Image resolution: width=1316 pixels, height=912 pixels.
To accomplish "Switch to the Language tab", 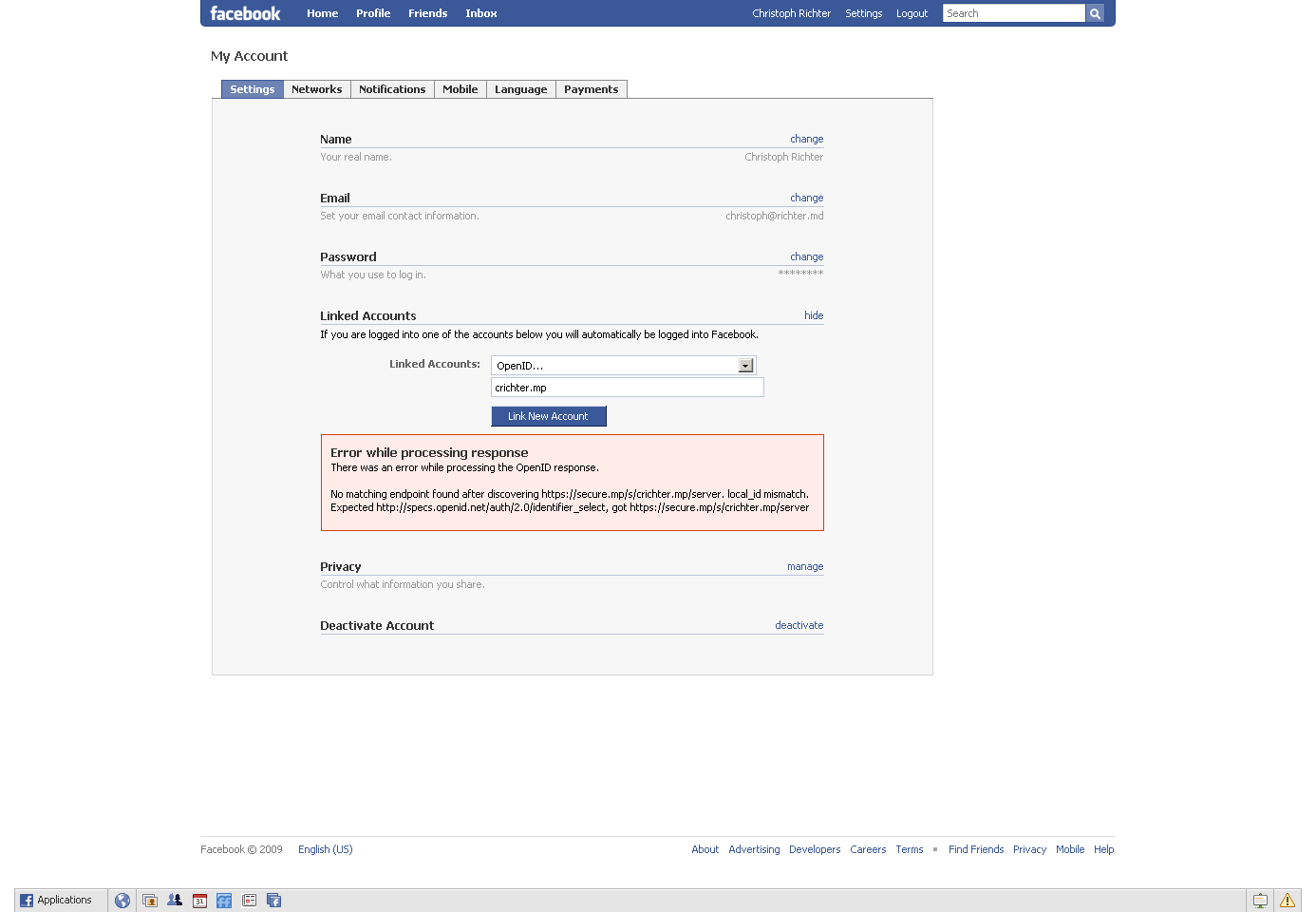I will (x=521, y=89).
